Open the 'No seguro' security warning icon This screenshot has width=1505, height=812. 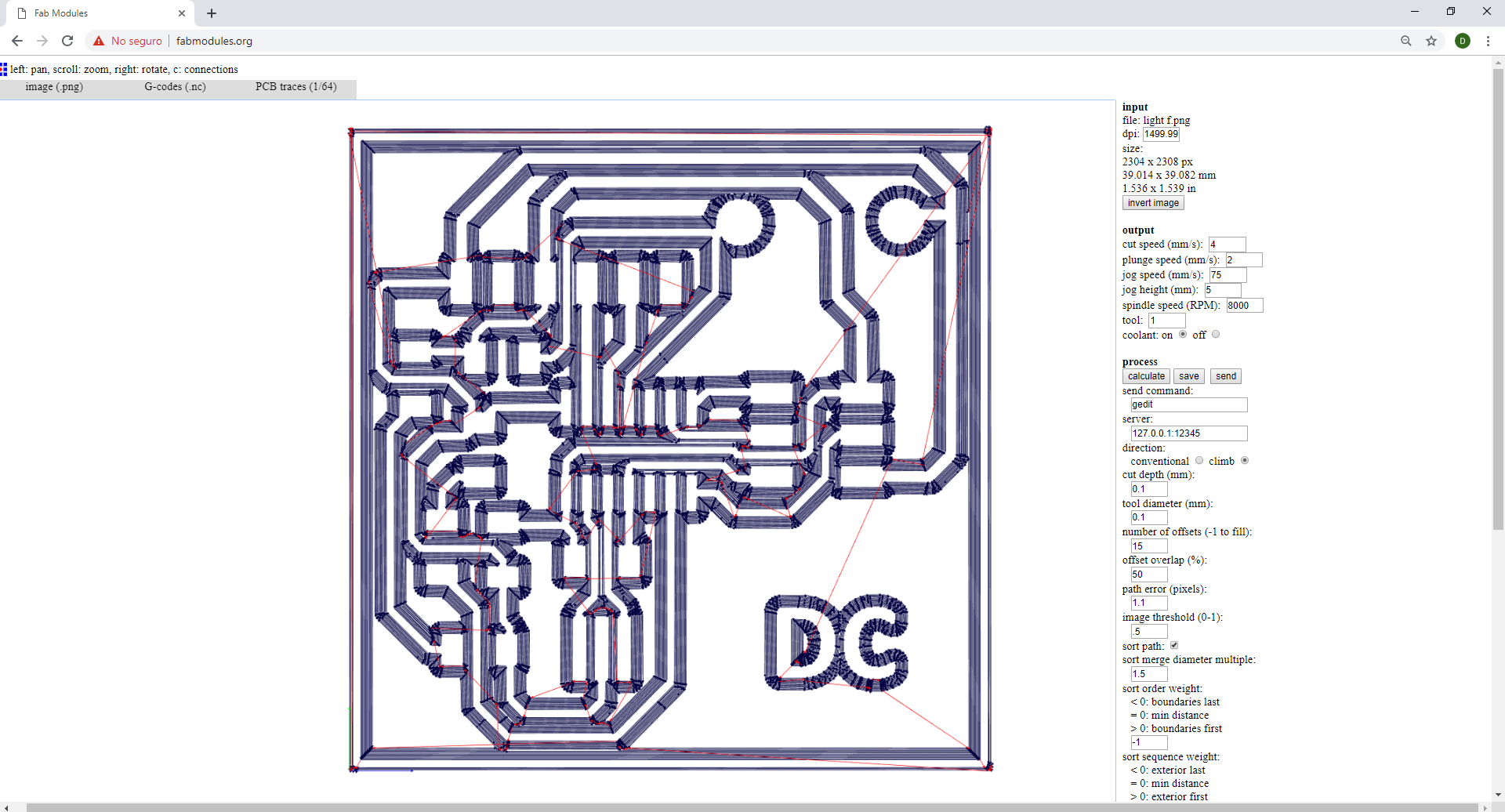(x=99, y=41)
